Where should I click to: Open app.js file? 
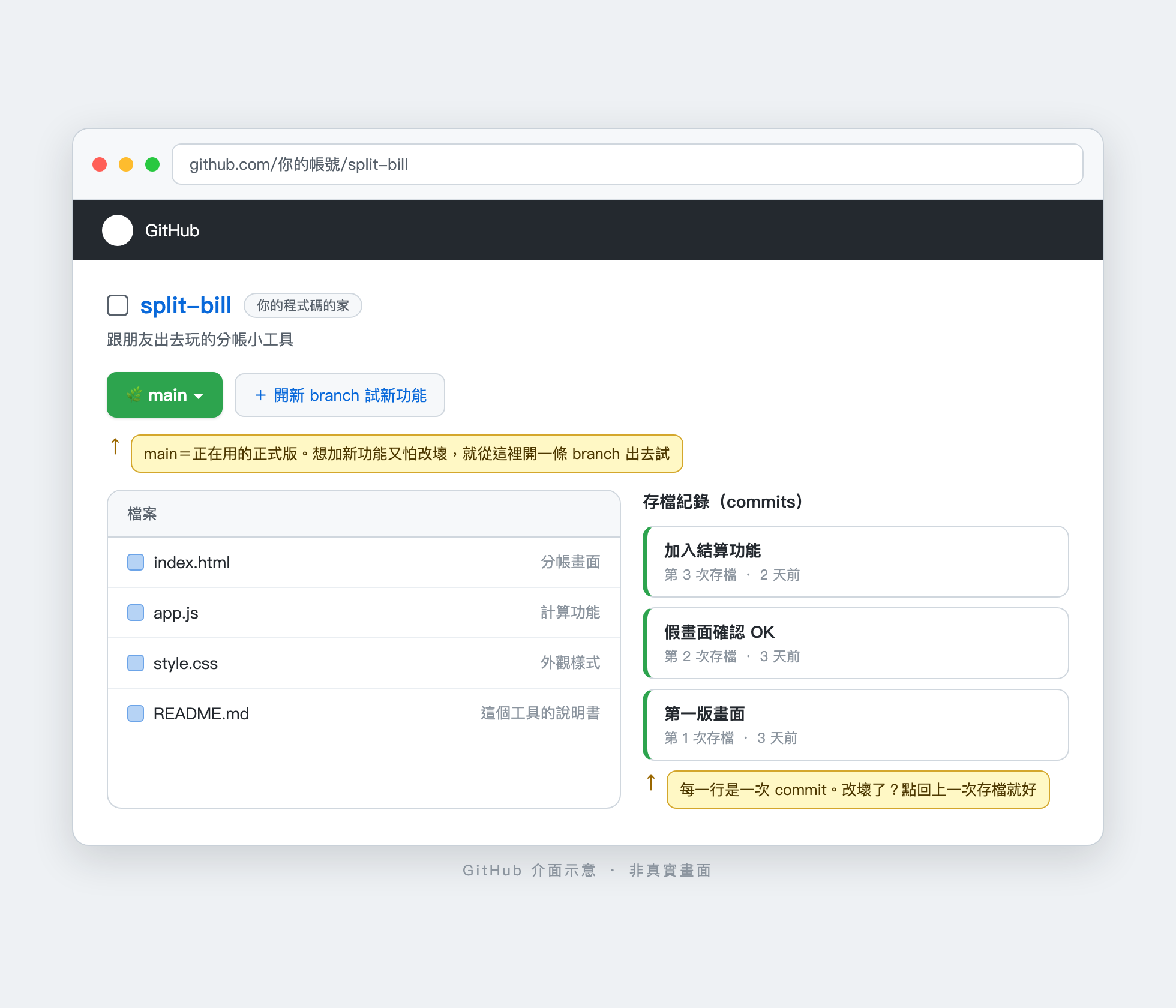pos(364,613)
